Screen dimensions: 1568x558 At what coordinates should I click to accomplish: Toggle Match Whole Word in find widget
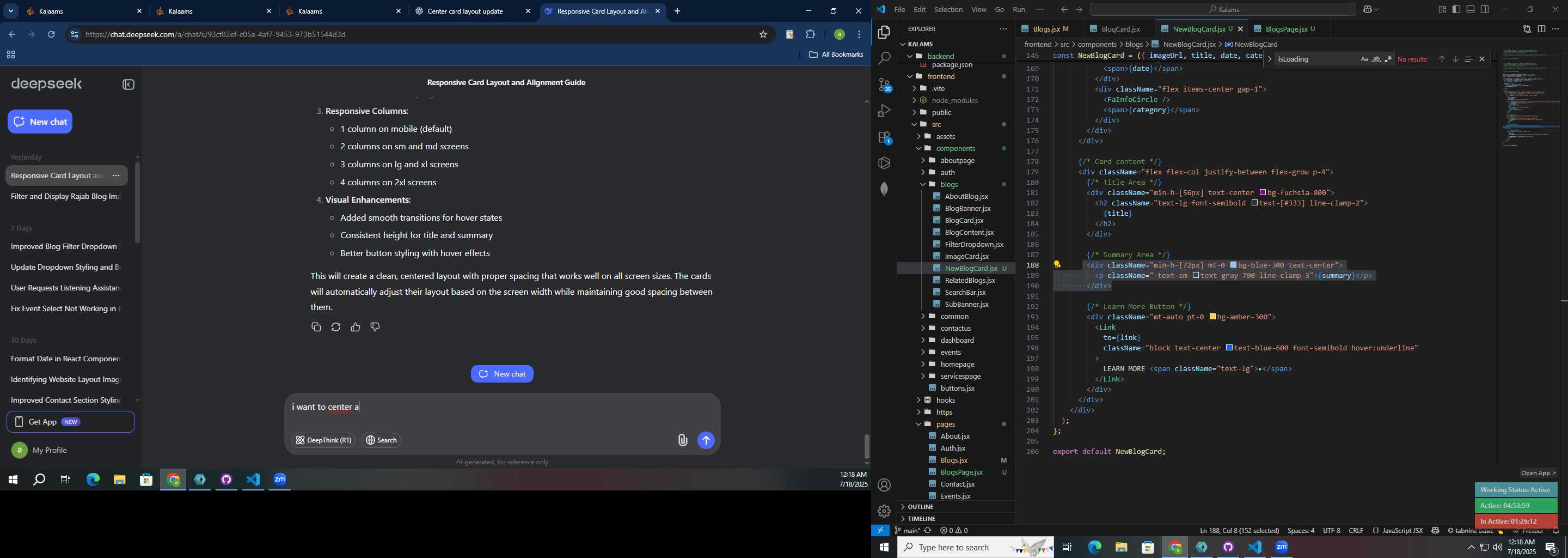point(1376,59)
